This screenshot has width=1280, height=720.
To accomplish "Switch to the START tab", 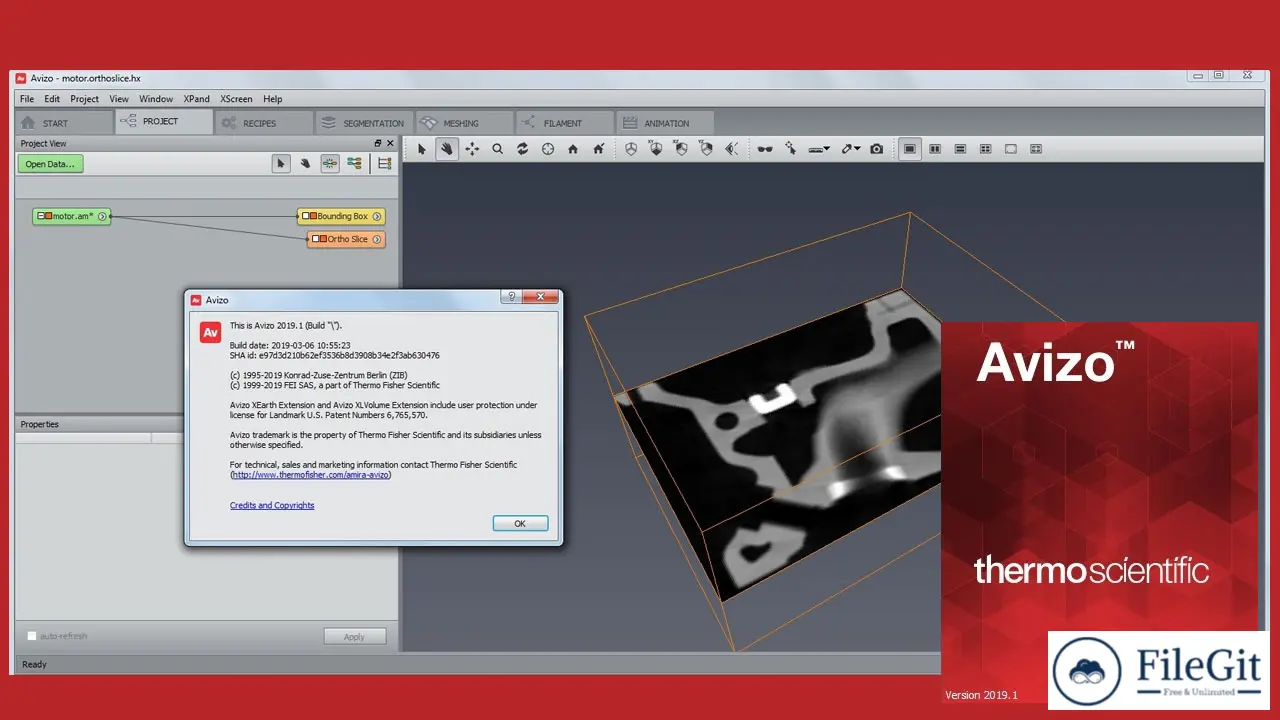I will [65, 123].
